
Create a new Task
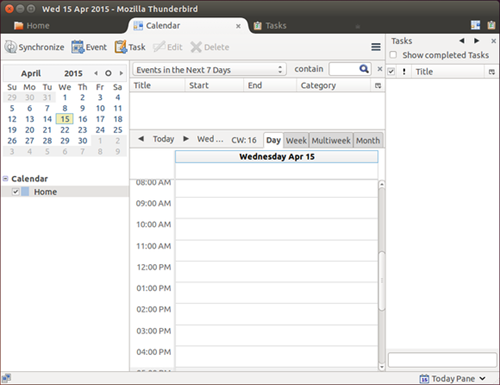(x=130, y=47)
